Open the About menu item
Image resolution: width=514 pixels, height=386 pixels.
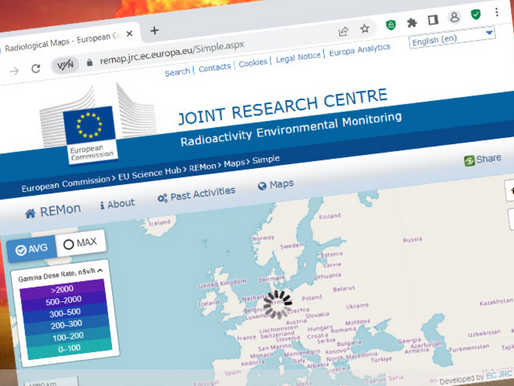click(x=117, y=204)
